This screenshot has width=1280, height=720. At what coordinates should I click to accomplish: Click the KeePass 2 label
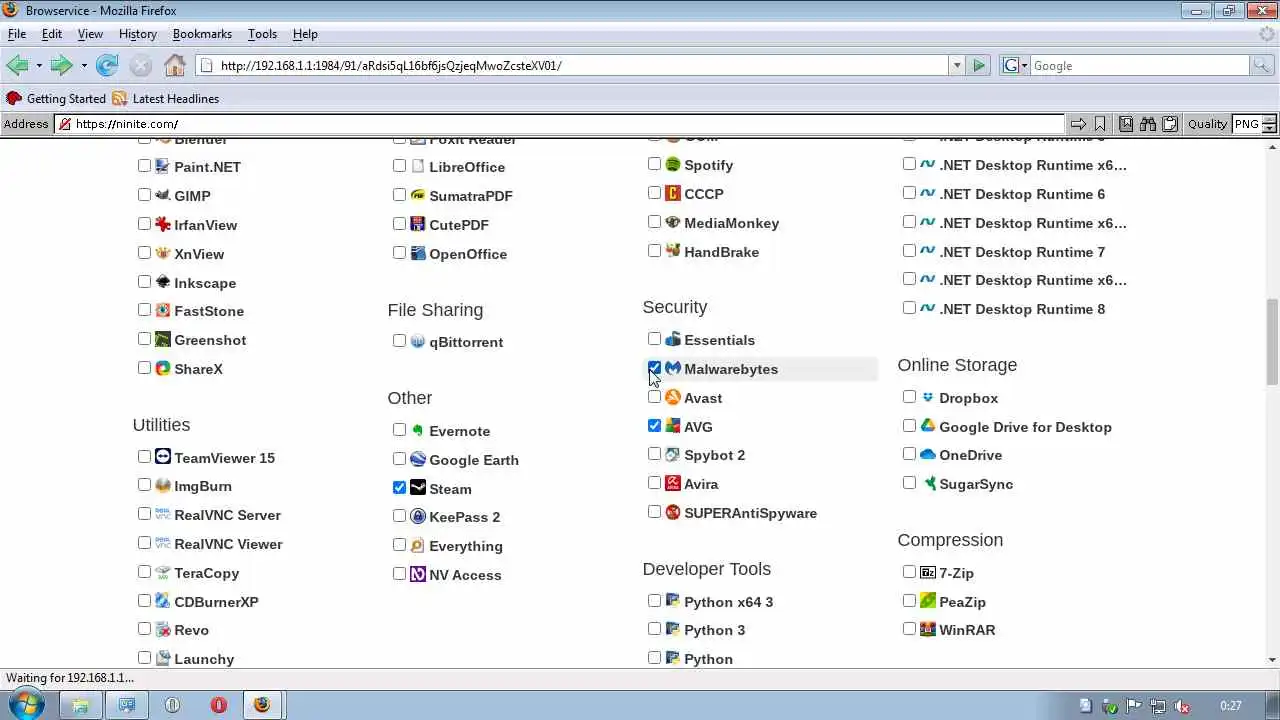[464, 517]
